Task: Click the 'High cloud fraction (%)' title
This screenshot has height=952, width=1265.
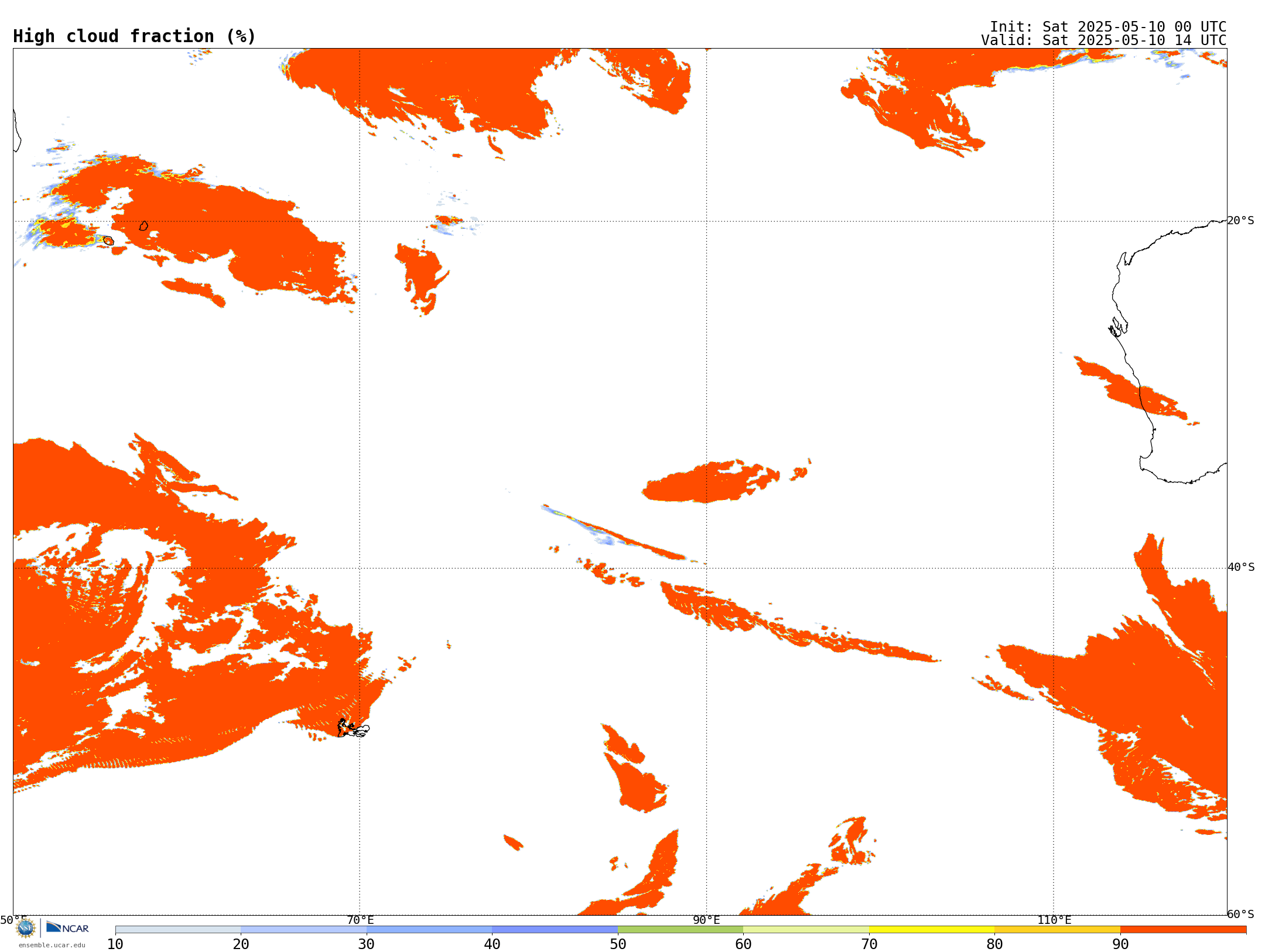Action: (135, 36)
